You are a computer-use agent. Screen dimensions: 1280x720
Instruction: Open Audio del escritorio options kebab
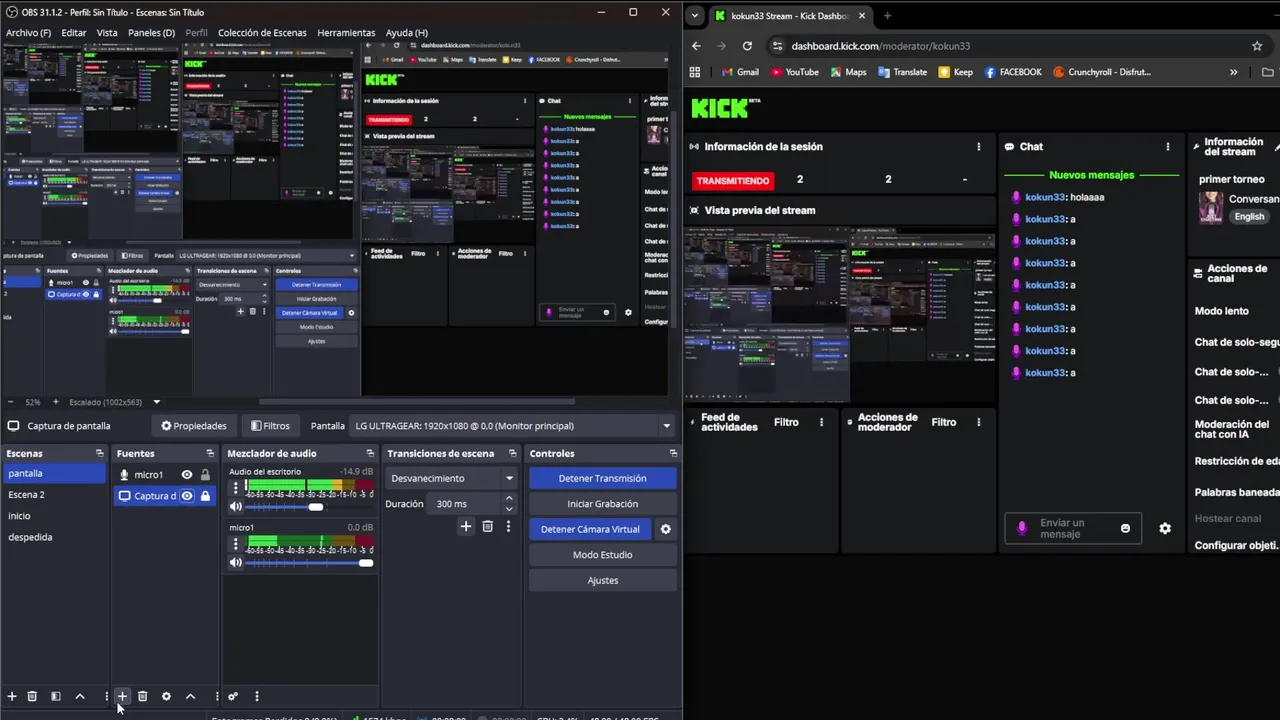pos(236,489)
